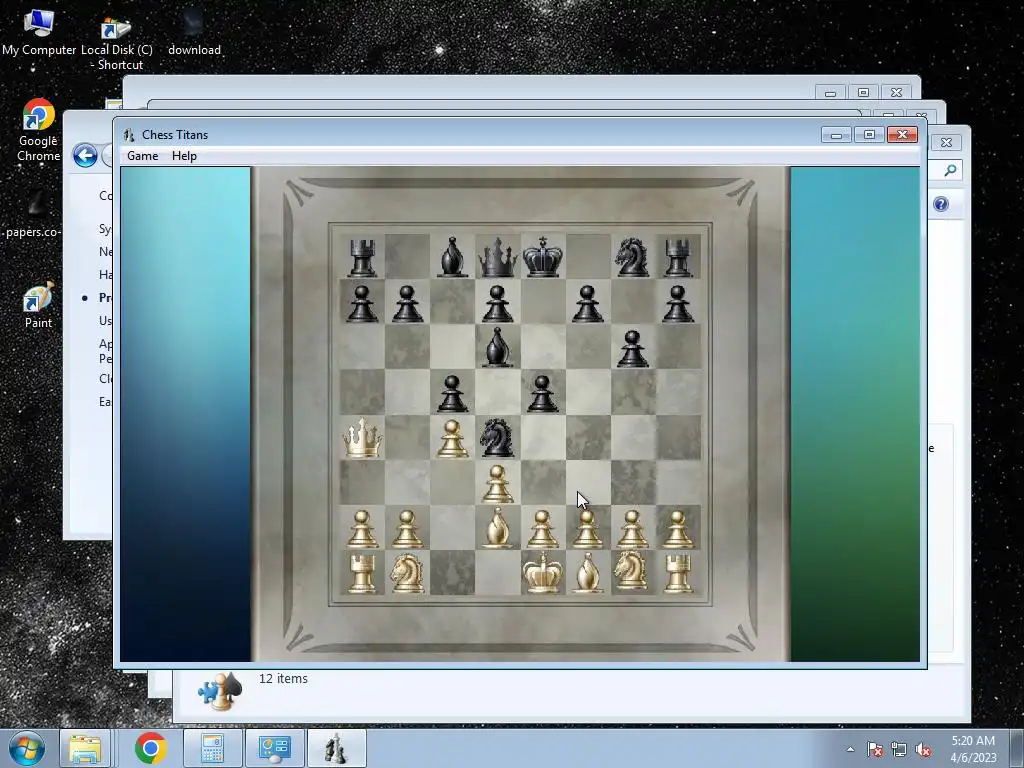
Task: Click the empty d1 square
Action: [x=498, y=573]
